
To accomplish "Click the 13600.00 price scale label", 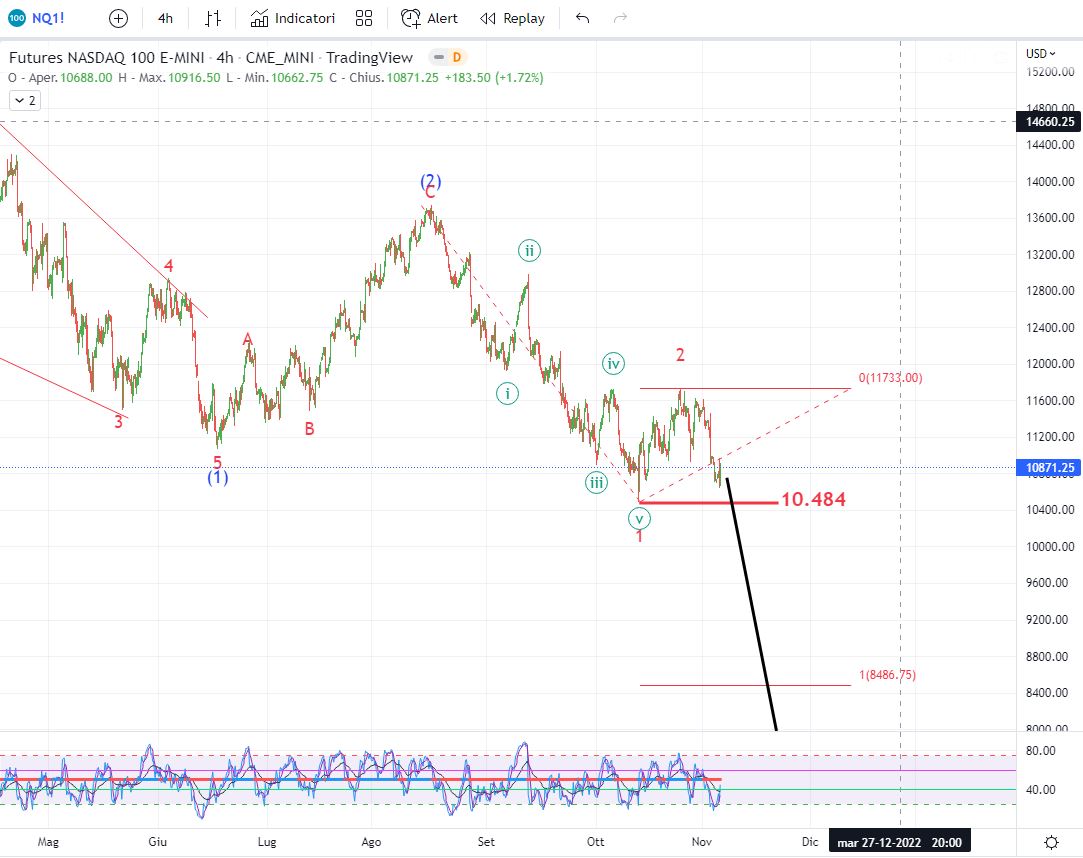I will point(1051,218).
